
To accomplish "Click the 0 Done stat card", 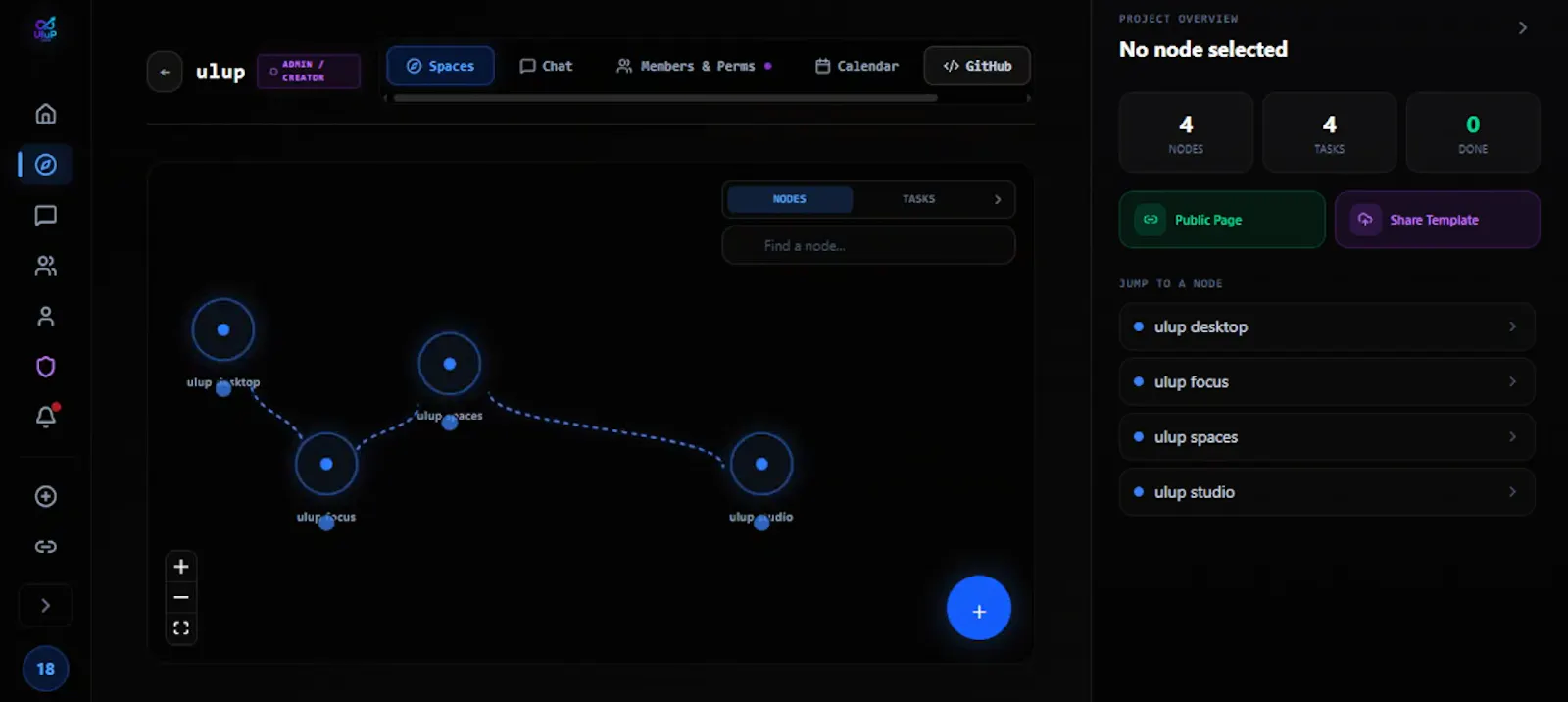I will [x=1473, y=132].
